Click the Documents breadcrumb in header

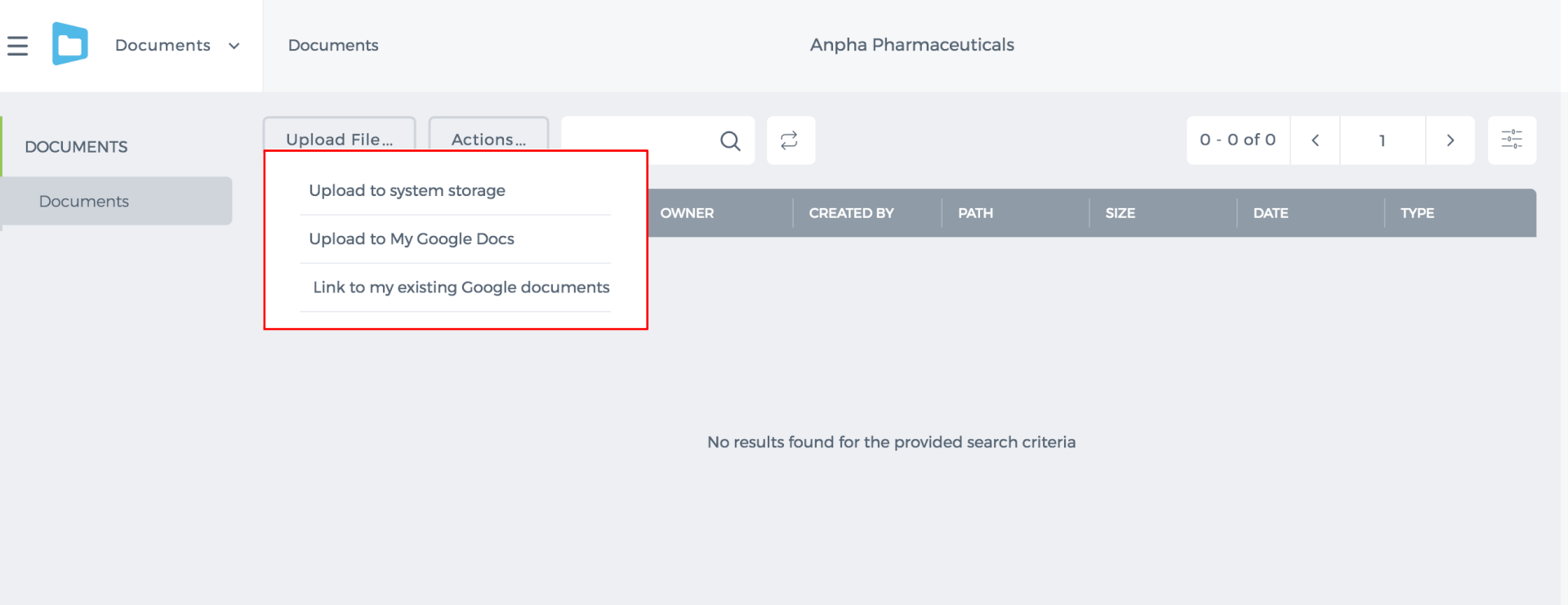point(333,46)
